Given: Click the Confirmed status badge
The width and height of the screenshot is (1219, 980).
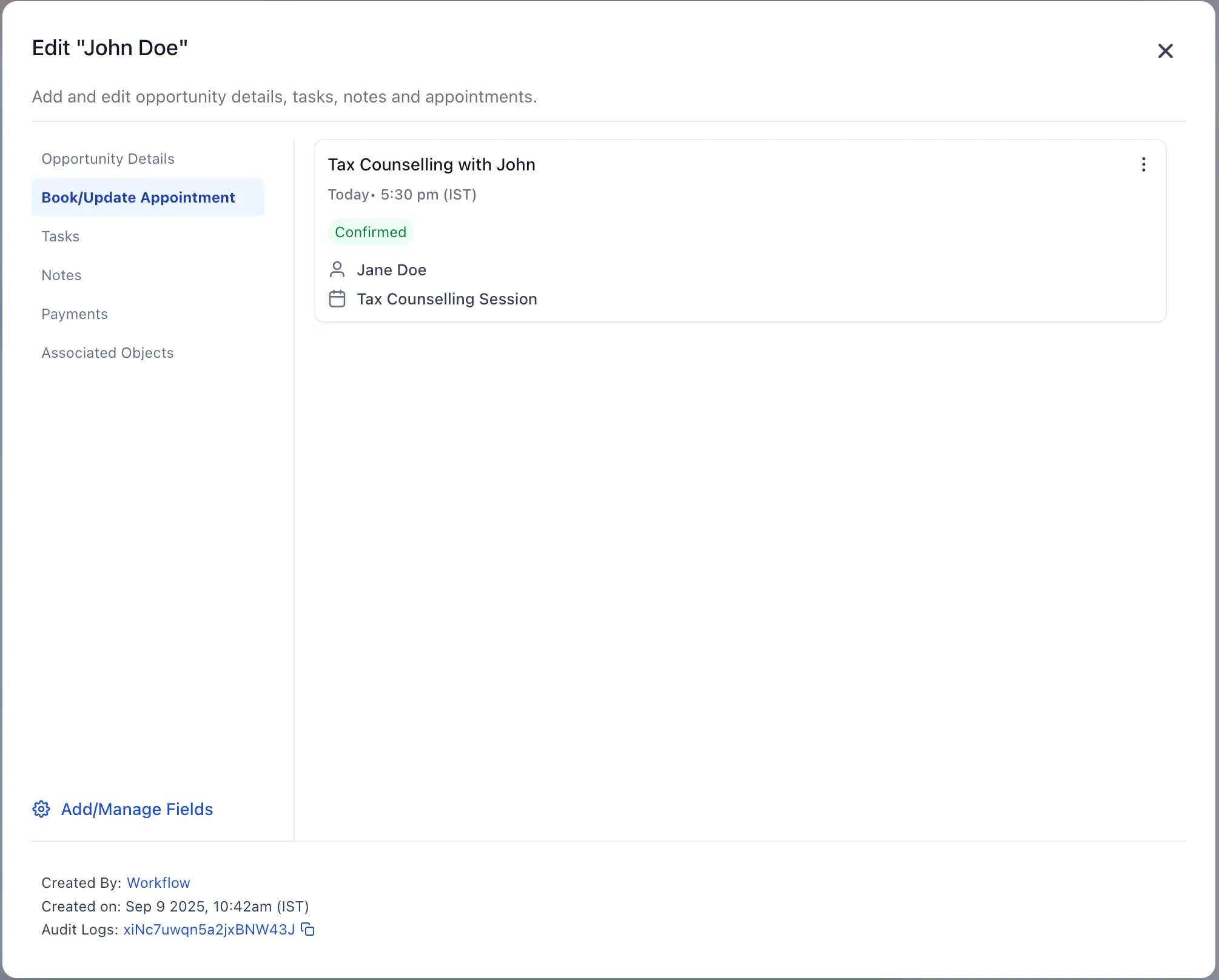Looking at the screenshot, I should [371, 231].
